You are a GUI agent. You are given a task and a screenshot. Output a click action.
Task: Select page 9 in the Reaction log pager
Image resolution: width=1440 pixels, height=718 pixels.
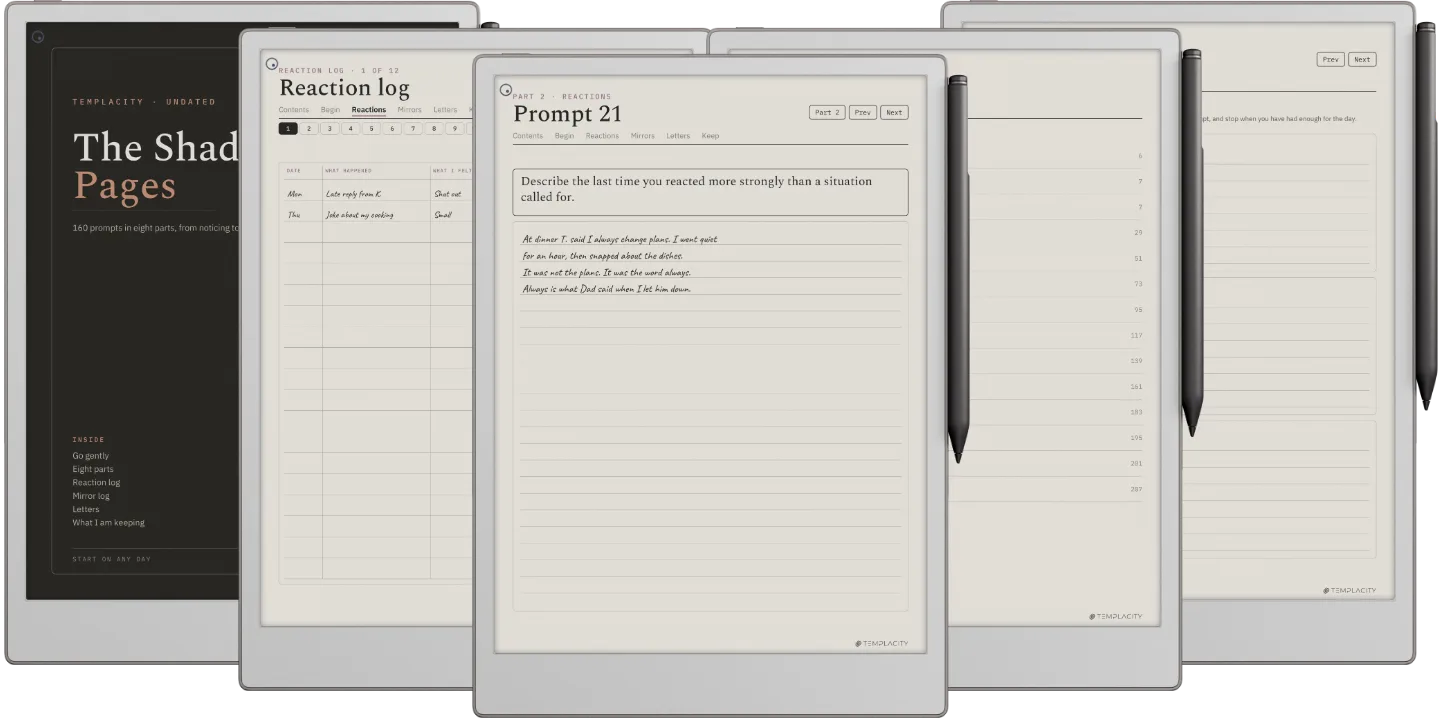click(x=455, y=129)
